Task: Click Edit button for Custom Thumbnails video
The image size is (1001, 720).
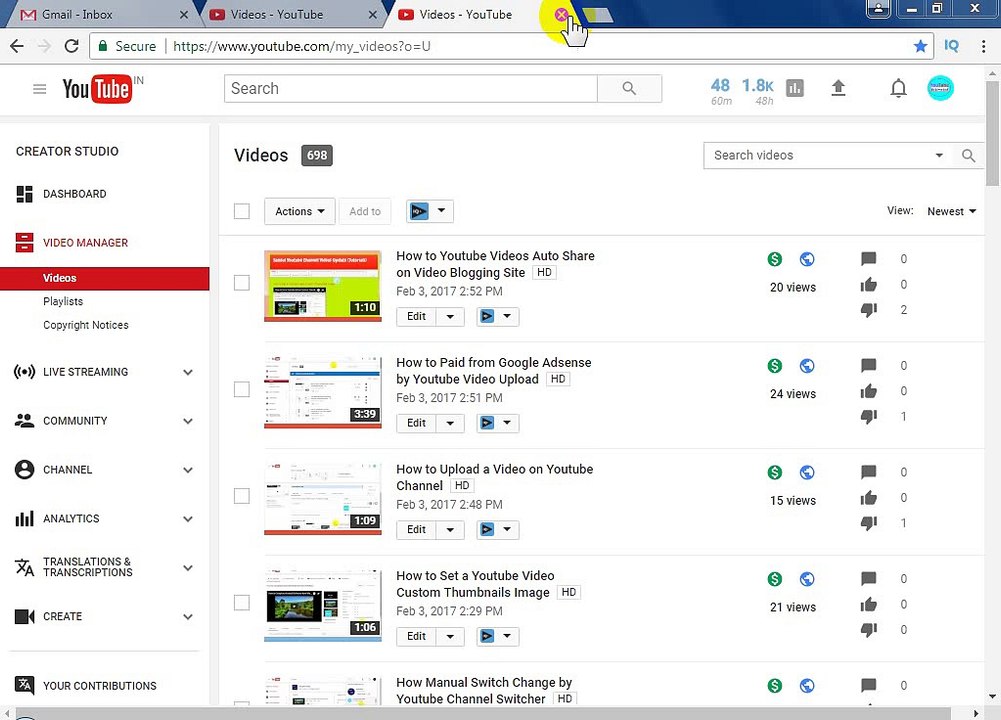Action: coord(416,636)
